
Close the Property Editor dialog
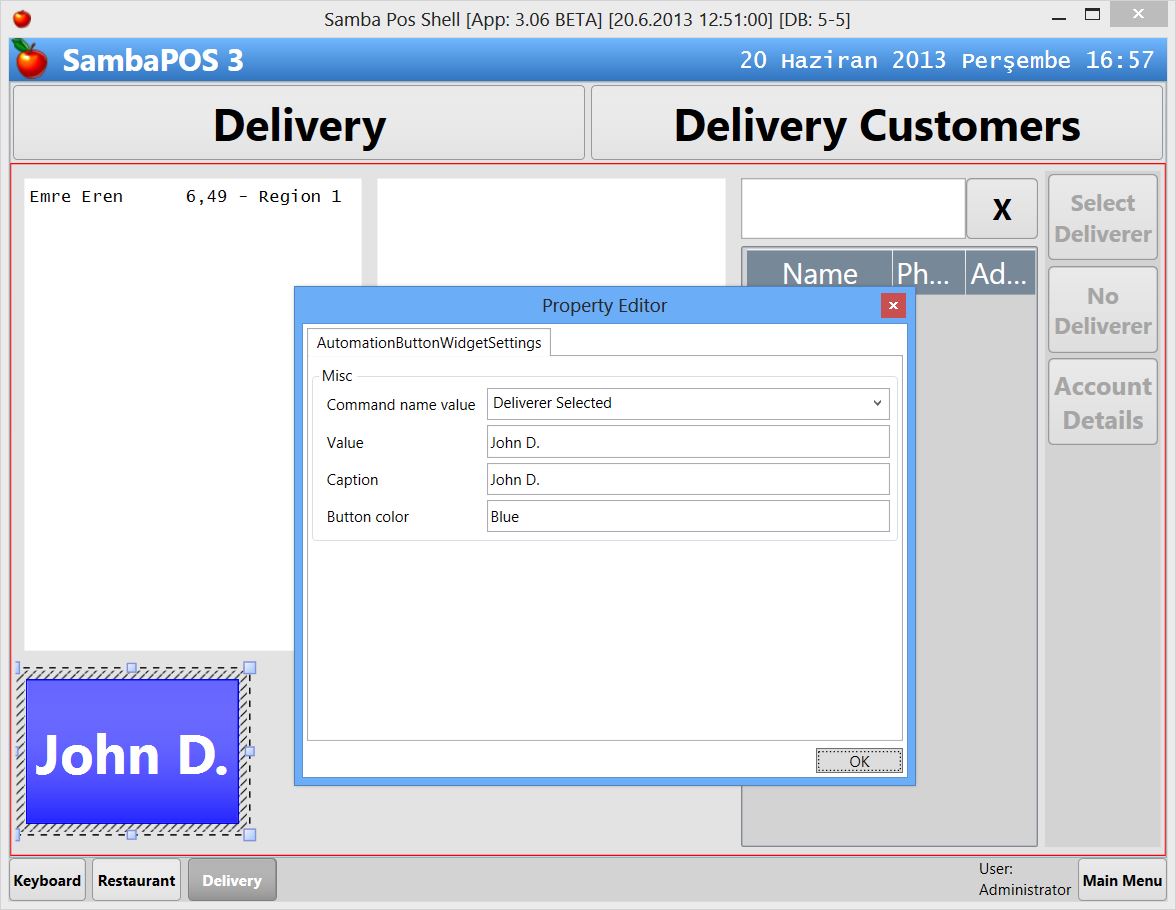click(x=893, y=306)
